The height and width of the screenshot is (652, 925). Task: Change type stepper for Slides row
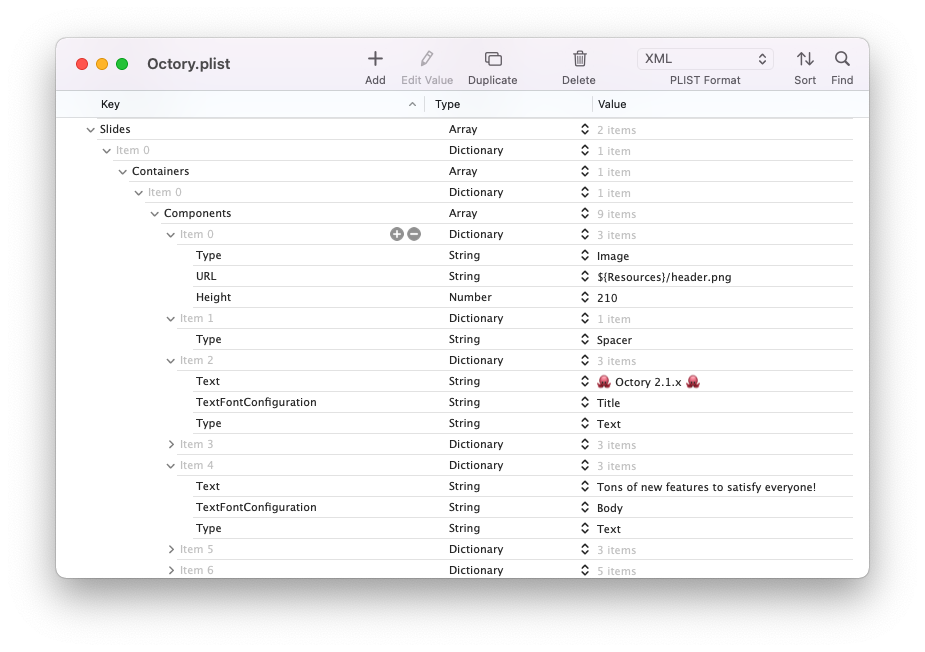point(585,129)
